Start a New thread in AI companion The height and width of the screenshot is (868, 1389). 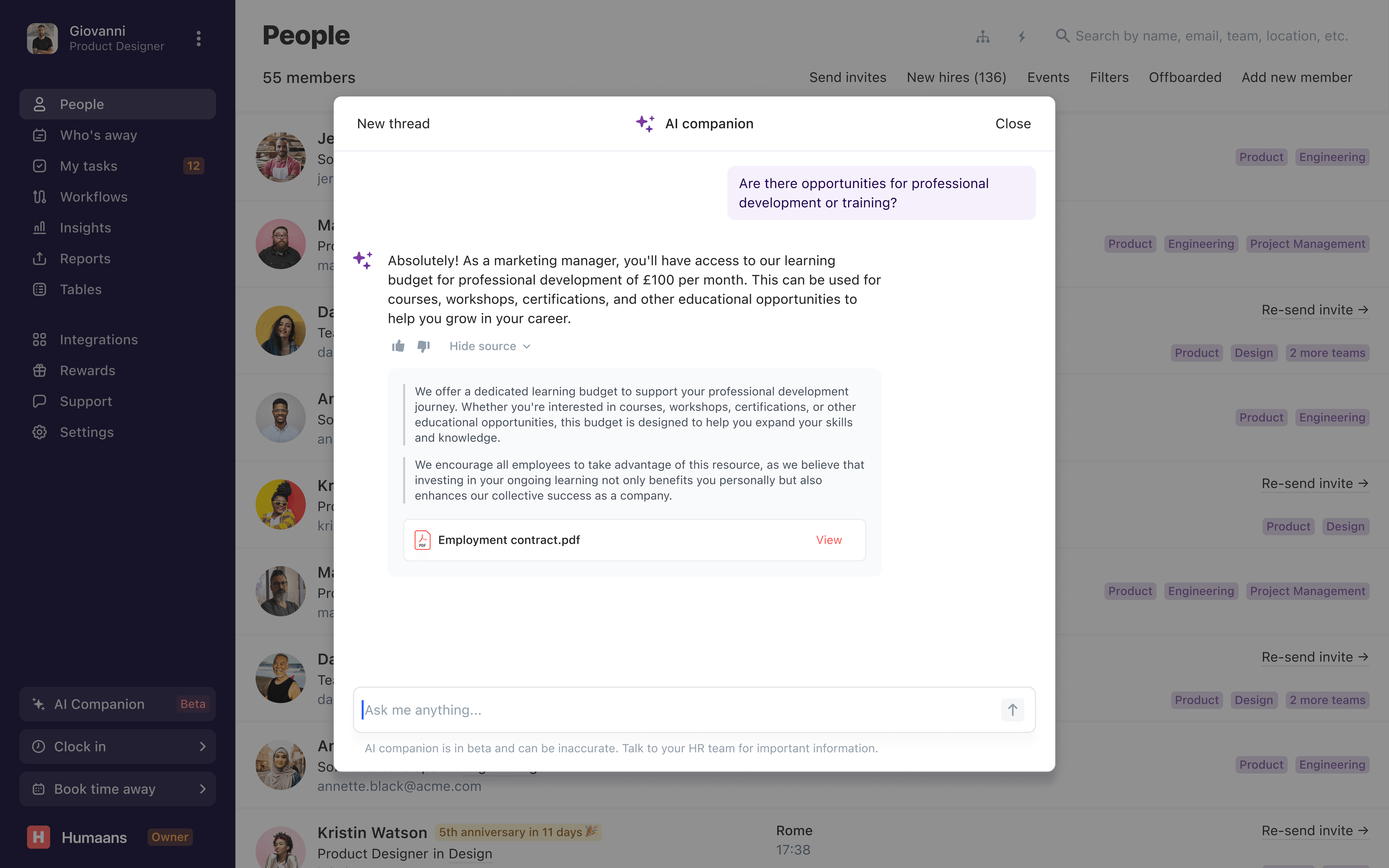tap(392, 123)
